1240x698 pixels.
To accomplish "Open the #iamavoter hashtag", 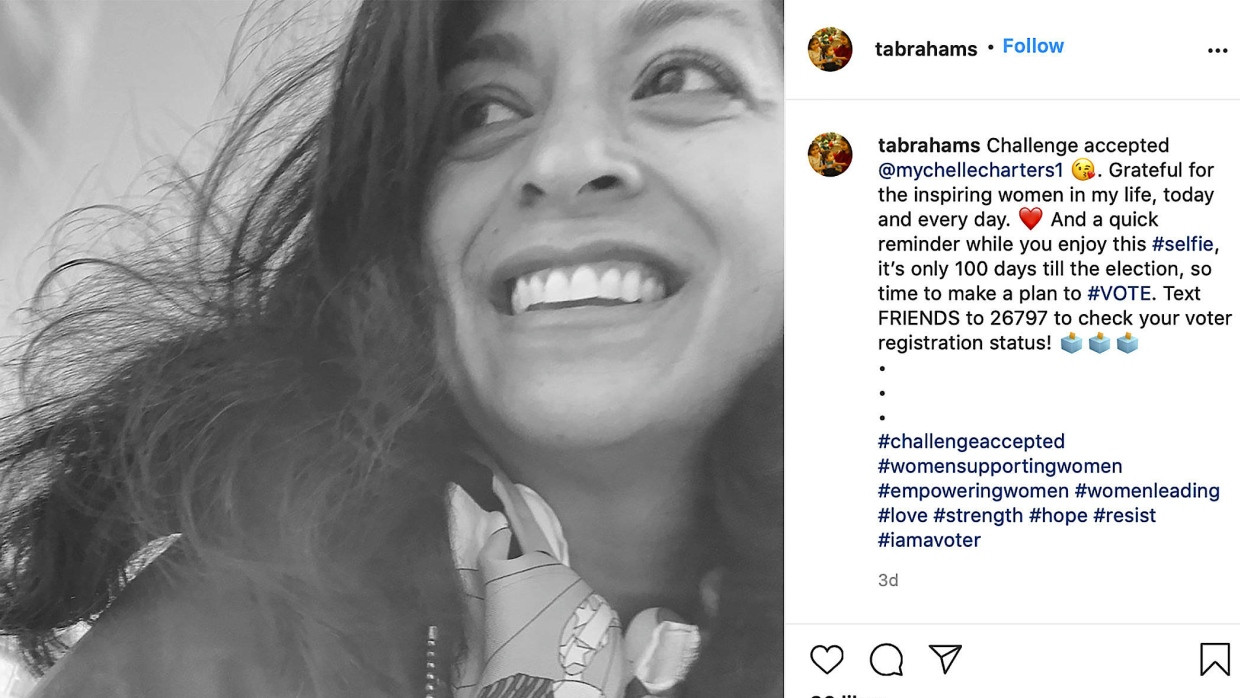I will click(929, 540).
